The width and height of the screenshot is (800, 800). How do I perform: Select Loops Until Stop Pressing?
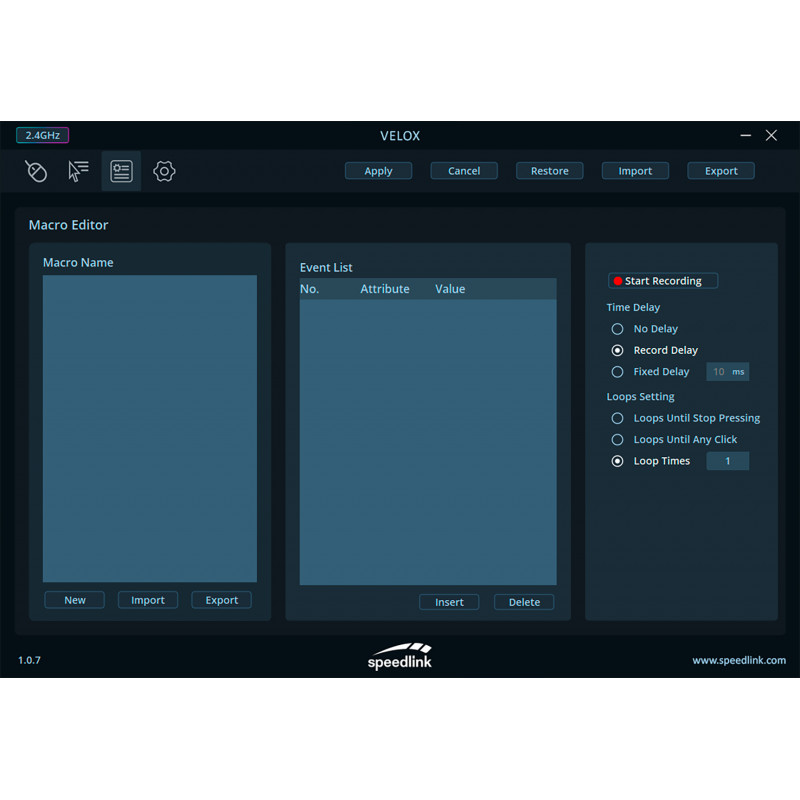[x=617, y=418]
